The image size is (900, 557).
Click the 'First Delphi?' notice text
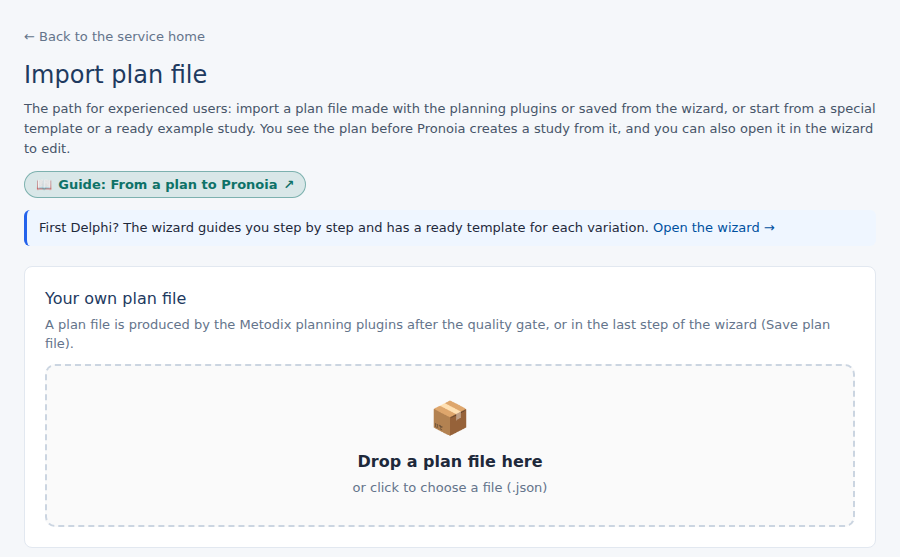pos(343,228)
